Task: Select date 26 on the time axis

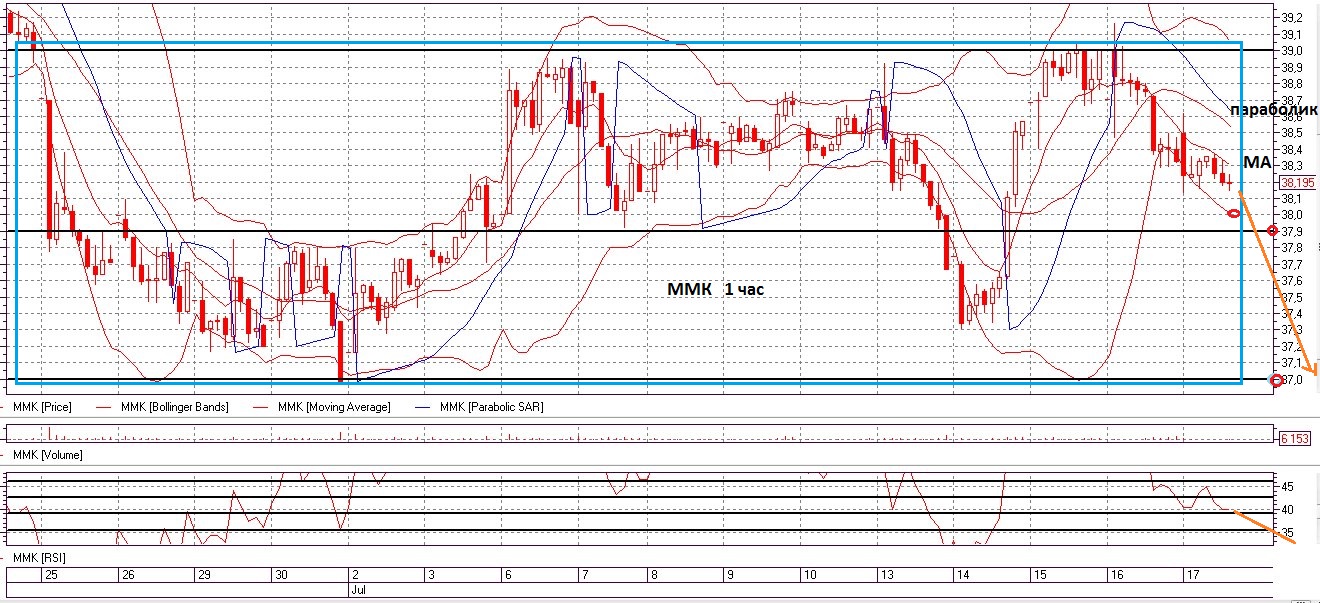Action: (127, 575)
